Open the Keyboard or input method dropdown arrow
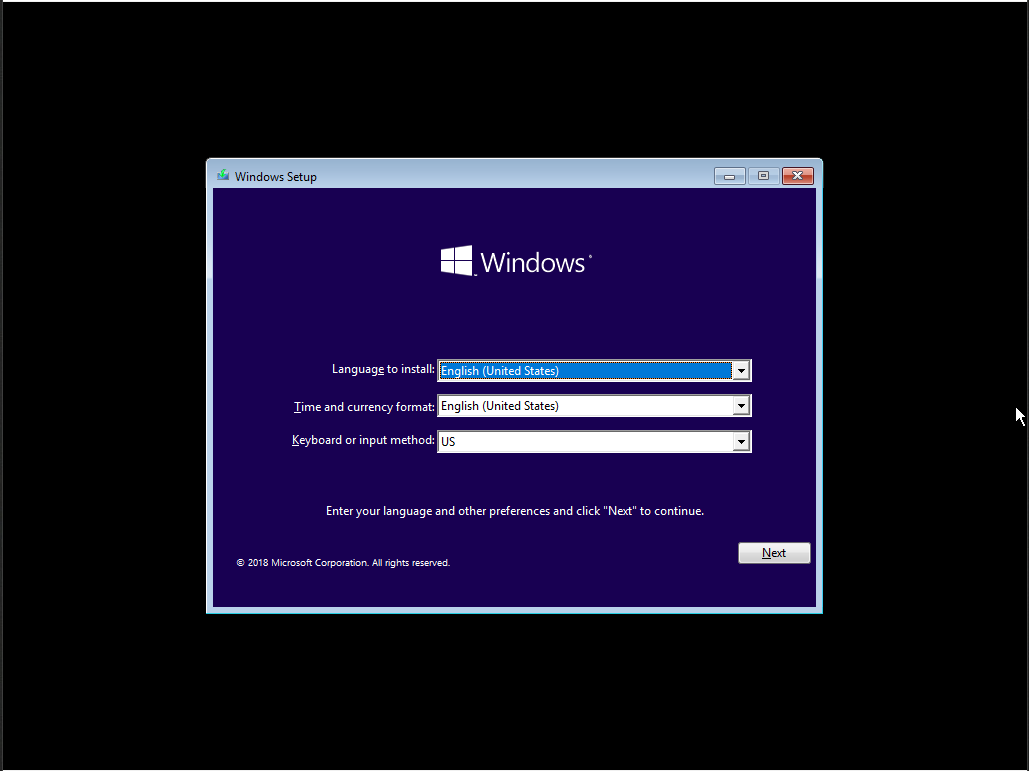Viewport: 1029px width, 771px height. coord(741,442)
